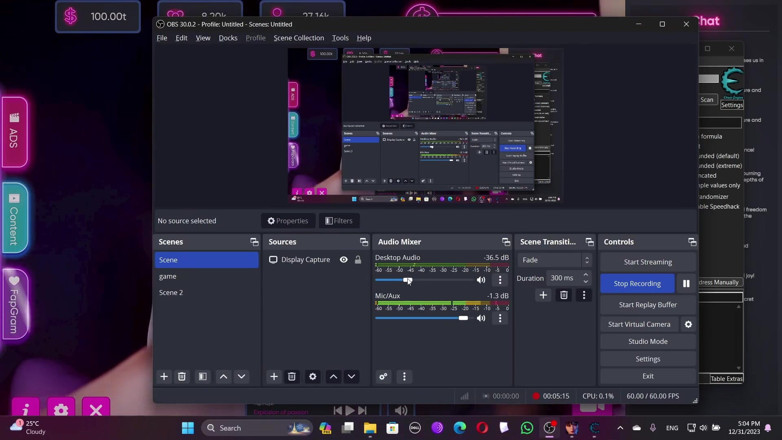Undock the Audio Mixer panel with float icon
Screen dimensions: 782x440
coord(506,242)
